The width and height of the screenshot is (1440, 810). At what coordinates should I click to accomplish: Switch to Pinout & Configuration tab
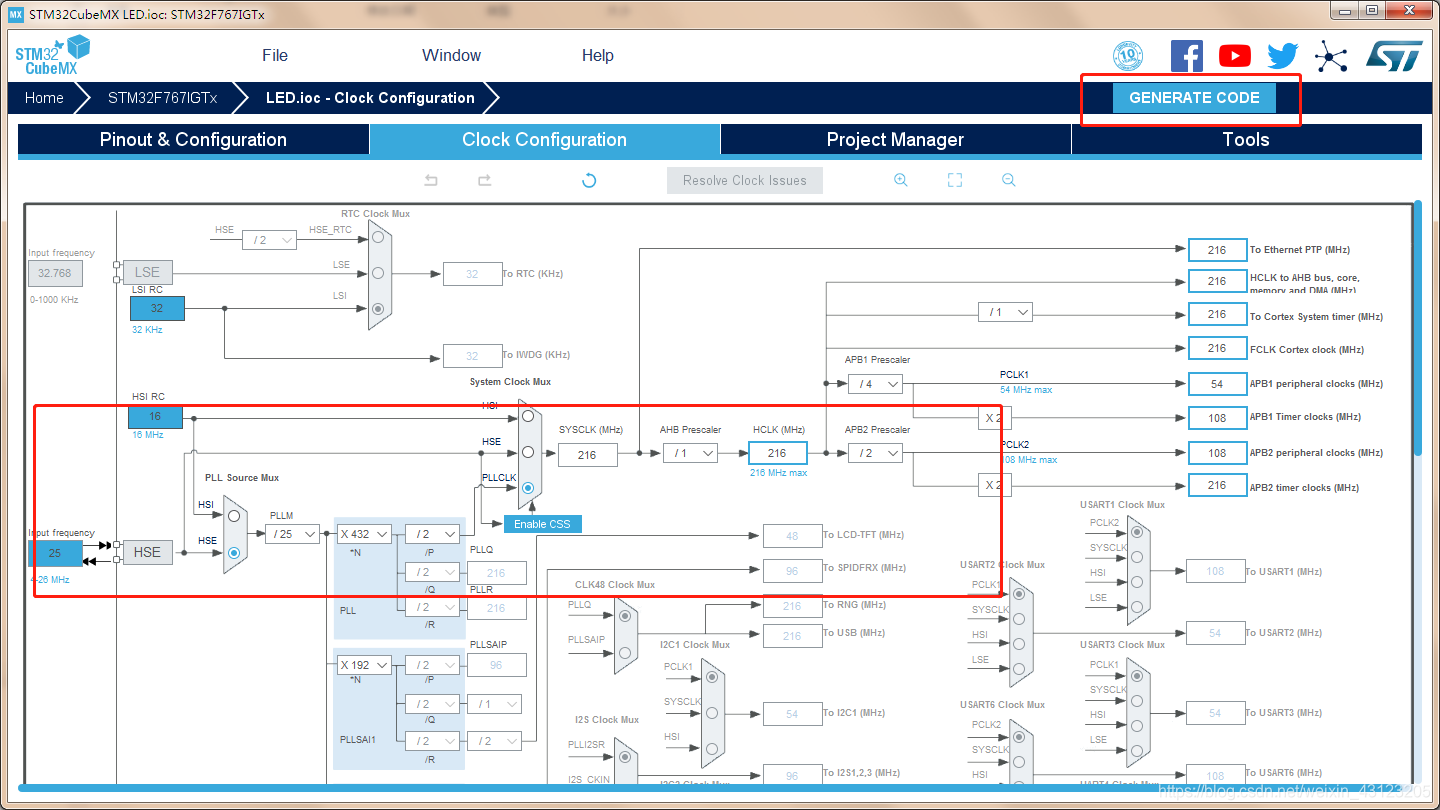(x=193, y=140)
